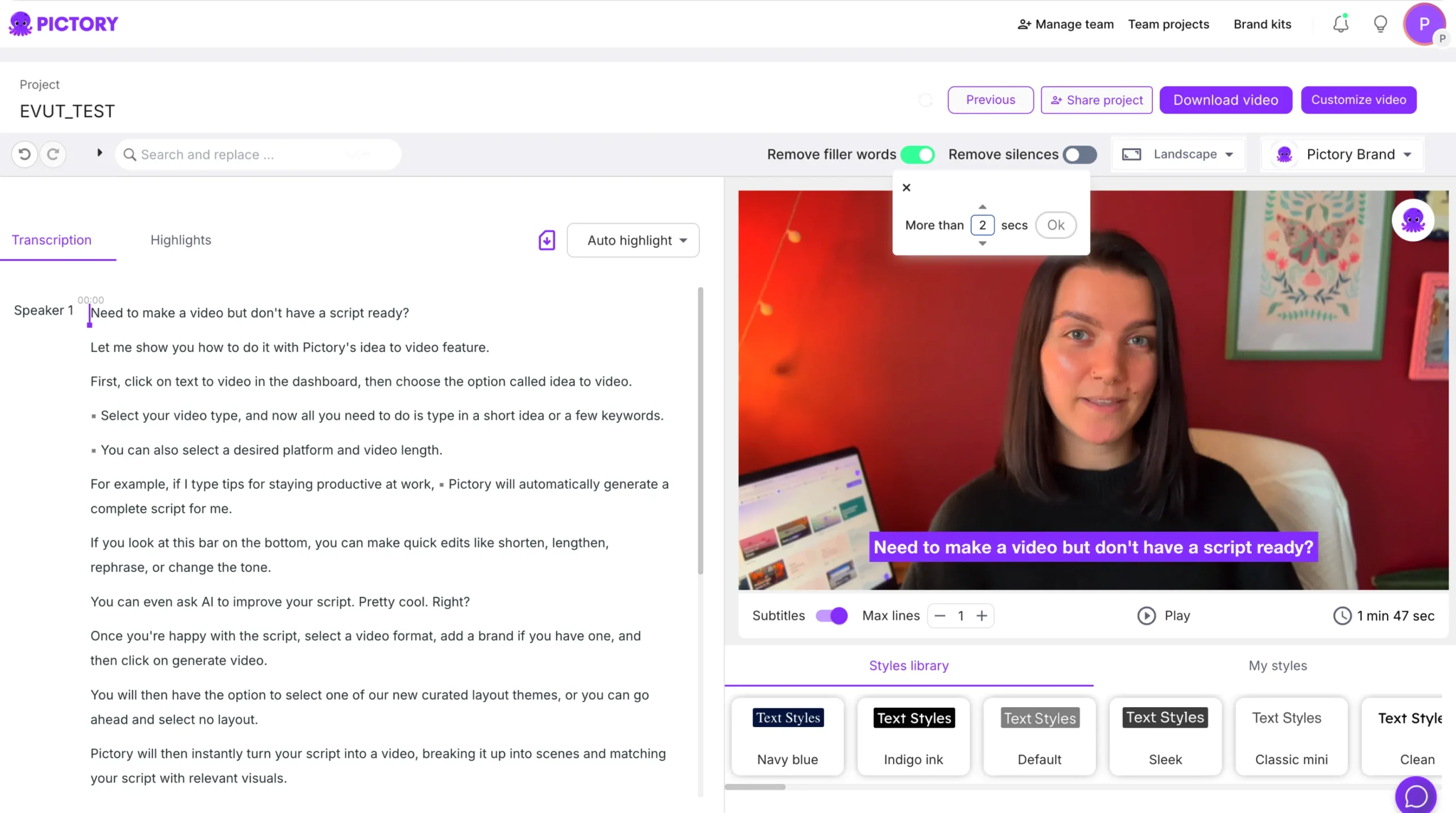Increase max lines with plus icon
The image size is (1456, 813).
pos(982,616)
